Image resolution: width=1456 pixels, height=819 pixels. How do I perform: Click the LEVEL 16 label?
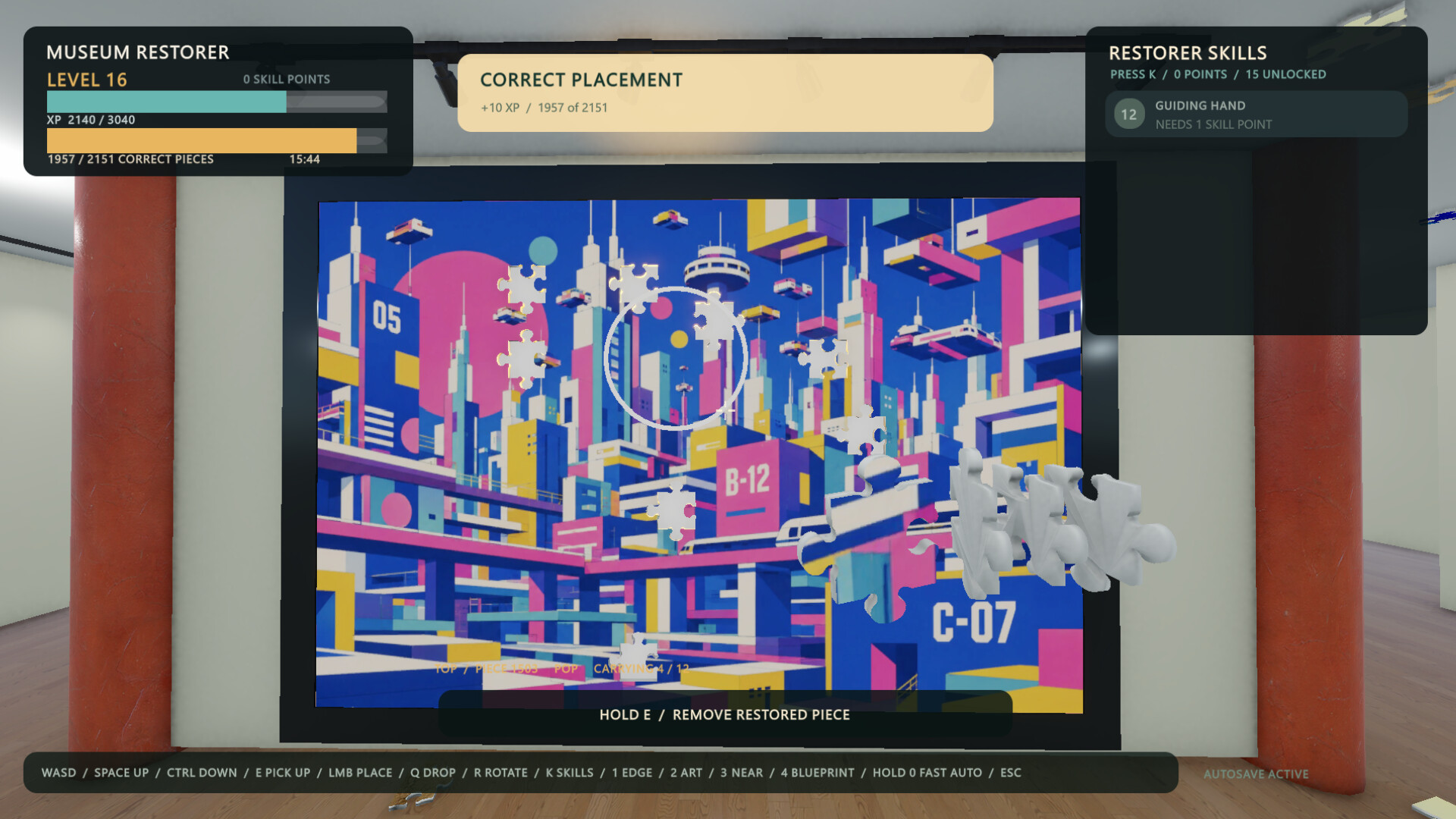(x=87, y=80)
